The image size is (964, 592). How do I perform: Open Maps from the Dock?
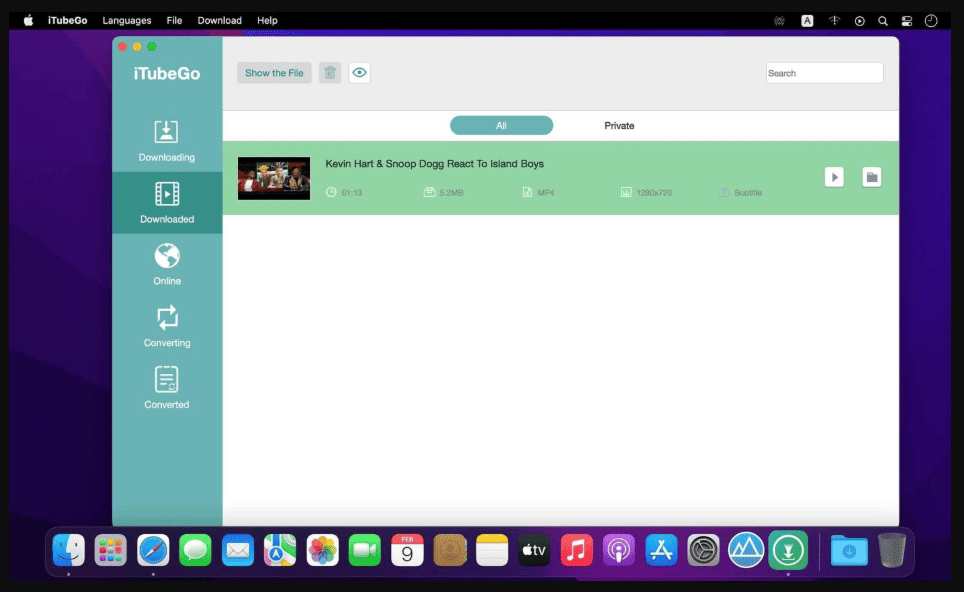(x=280, y=550)
